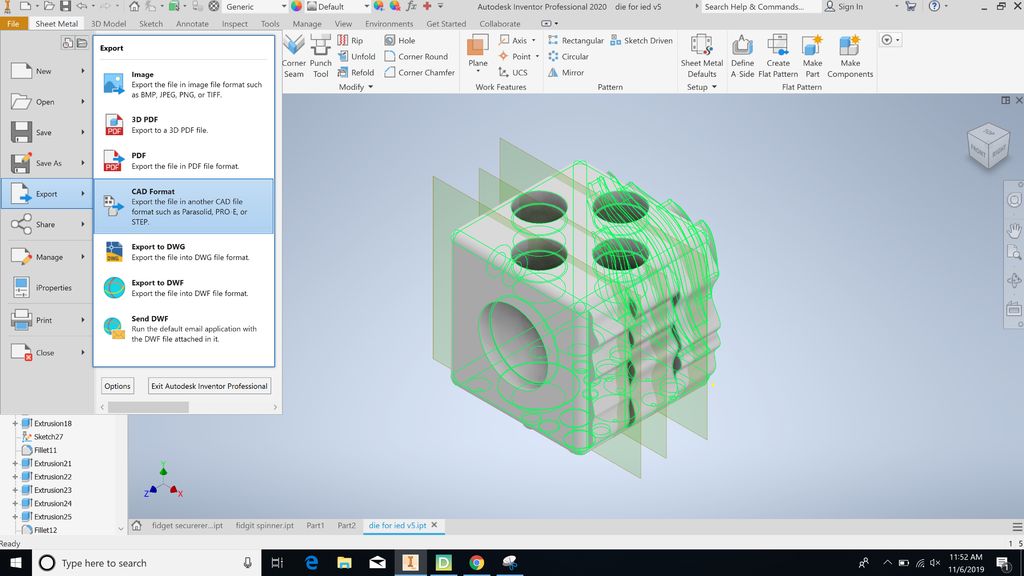
Task: Open the Manage menu entry
Action: 47,257
